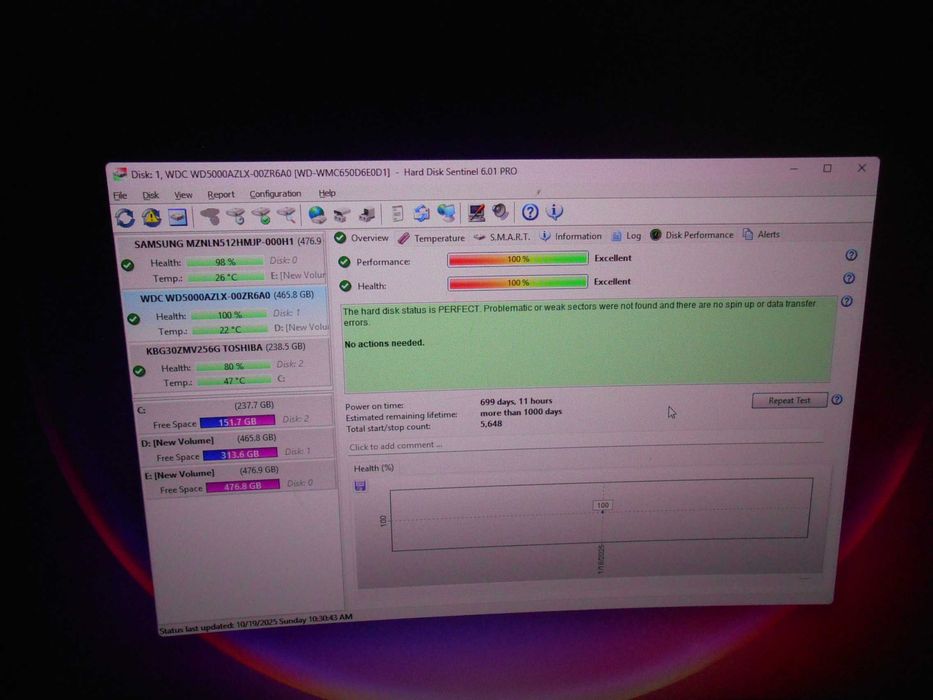Screen dimensions: 933x700
Task: Click the yellow warning-triangle alert toolbar icon
Action: [x=151, y=217]
